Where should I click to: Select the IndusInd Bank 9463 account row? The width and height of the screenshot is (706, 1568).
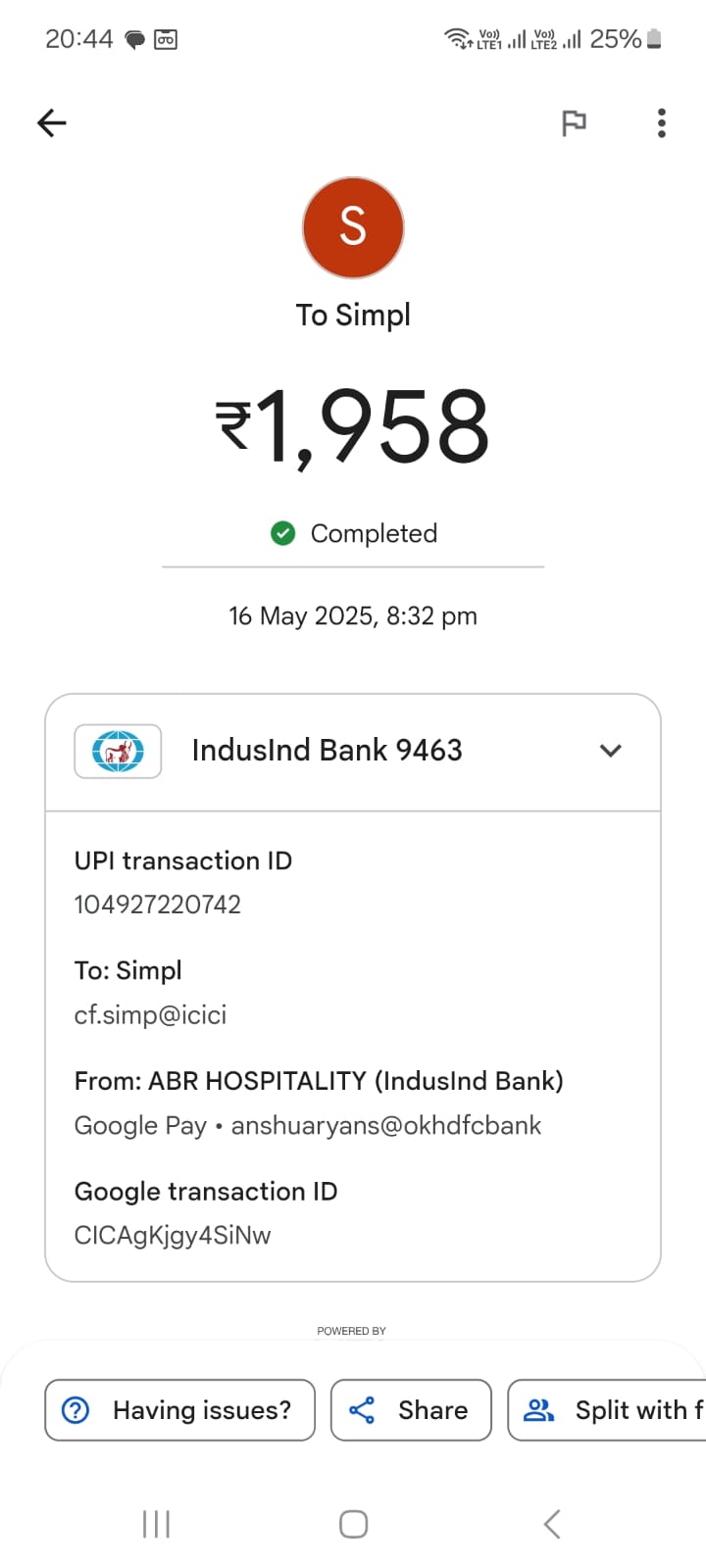click(353, 752)
